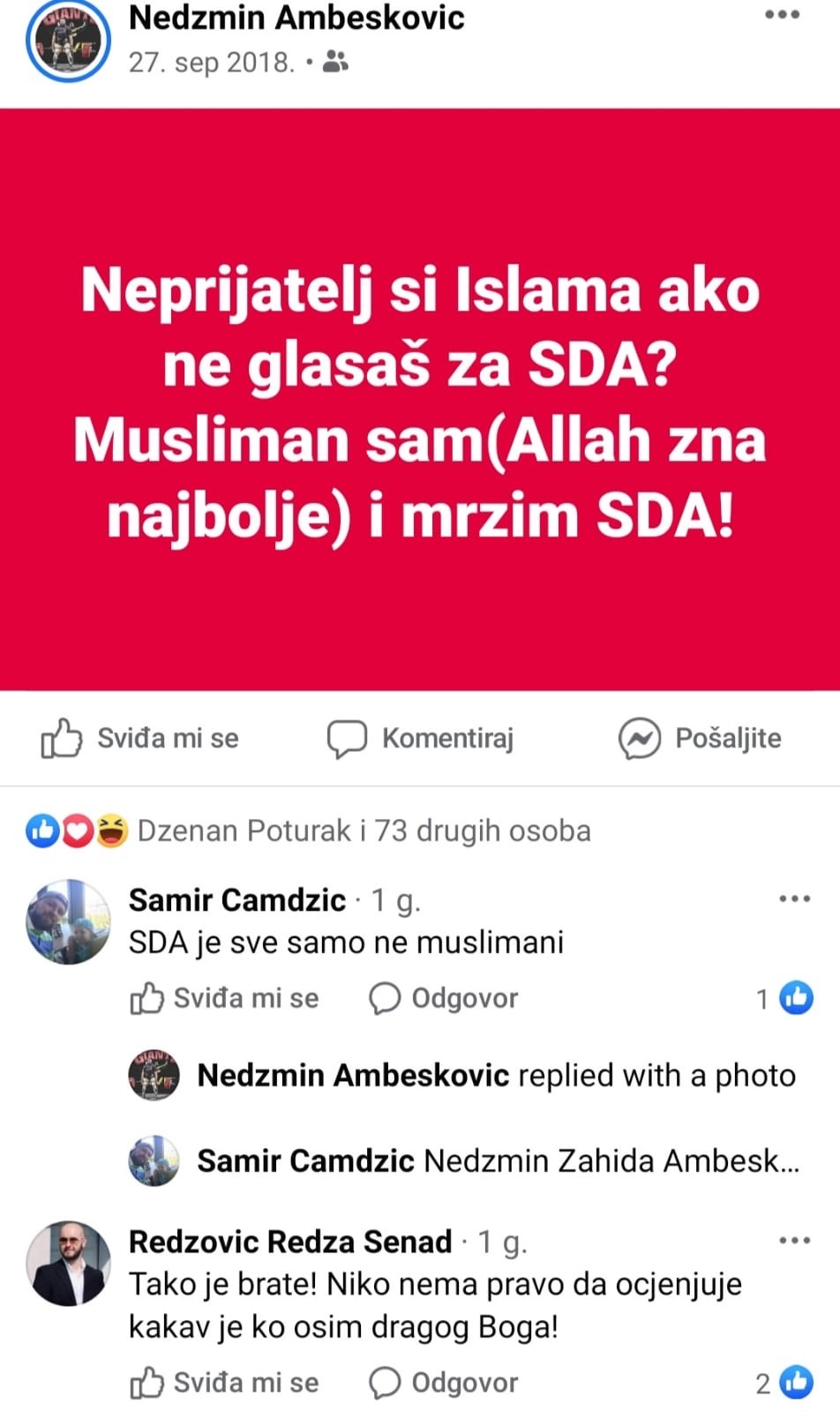The width and height of the screenshot is (840, 1412).
Task: Open the options menu on Redzovic Redza Senad's comment
Action: coord(794,1241)
